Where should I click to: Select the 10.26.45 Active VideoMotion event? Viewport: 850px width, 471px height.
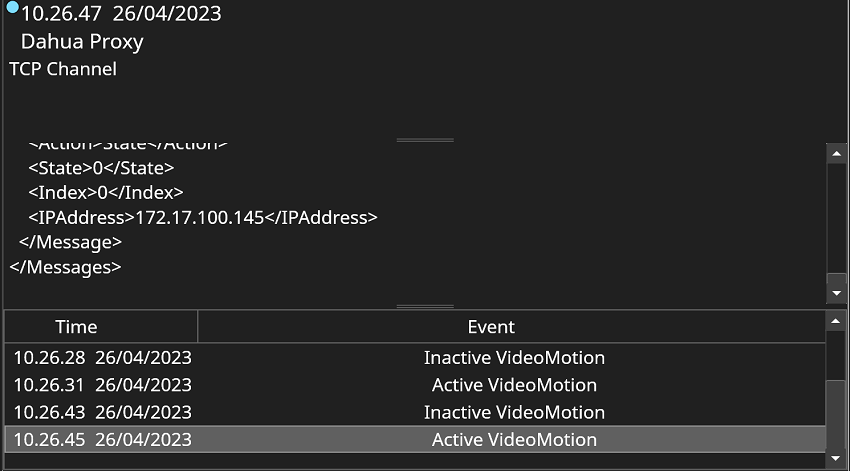click(x=415, y=440)
